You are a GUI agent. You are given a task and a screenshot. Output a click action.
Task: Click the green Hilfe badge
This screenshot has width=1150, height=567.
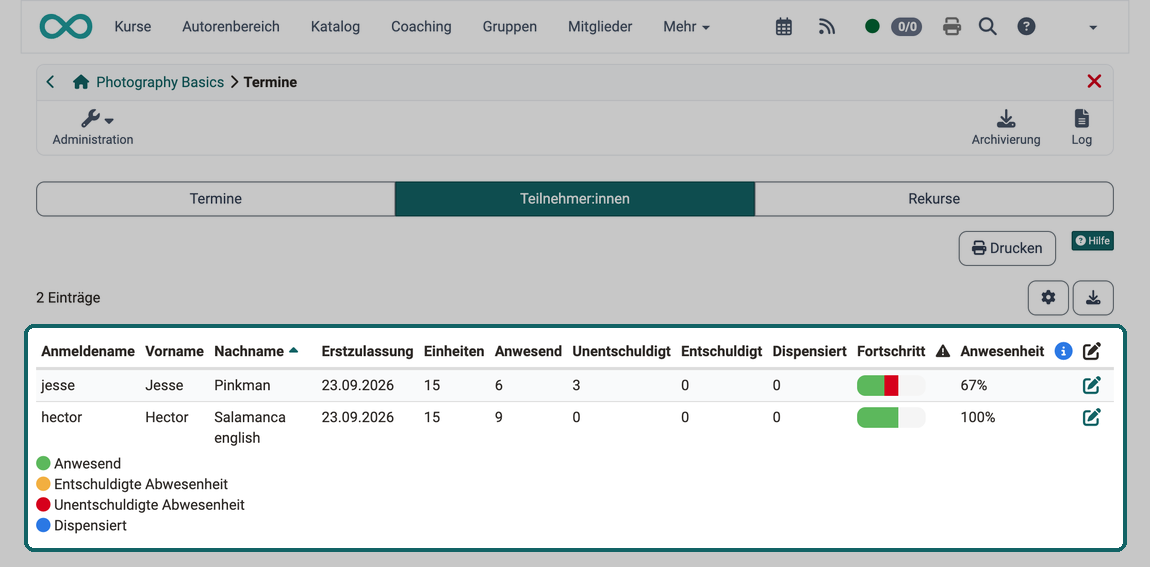(x=1093, y=241)
